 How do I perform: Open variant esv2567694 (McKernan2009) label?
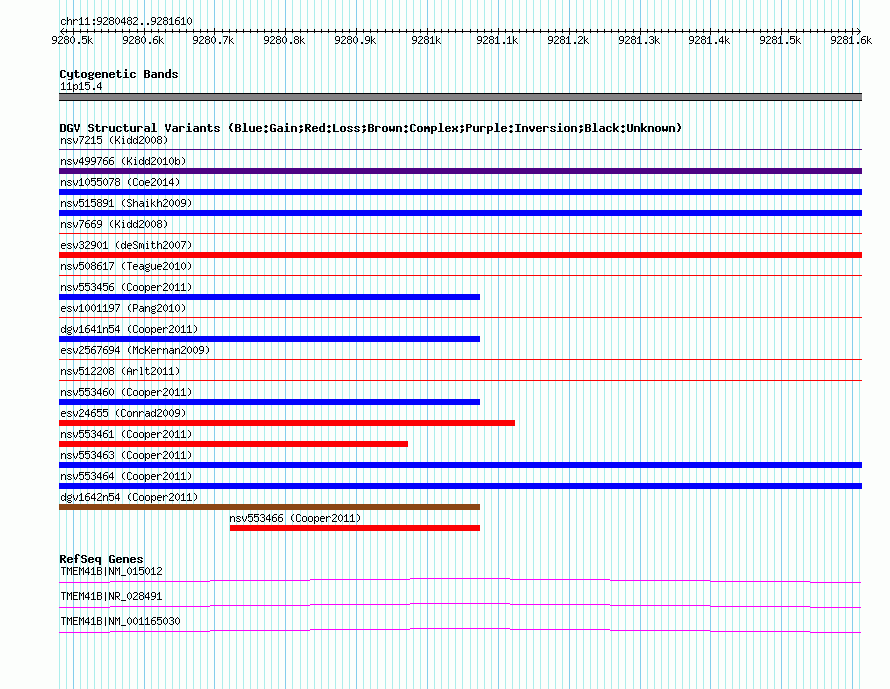coord(135,350)
